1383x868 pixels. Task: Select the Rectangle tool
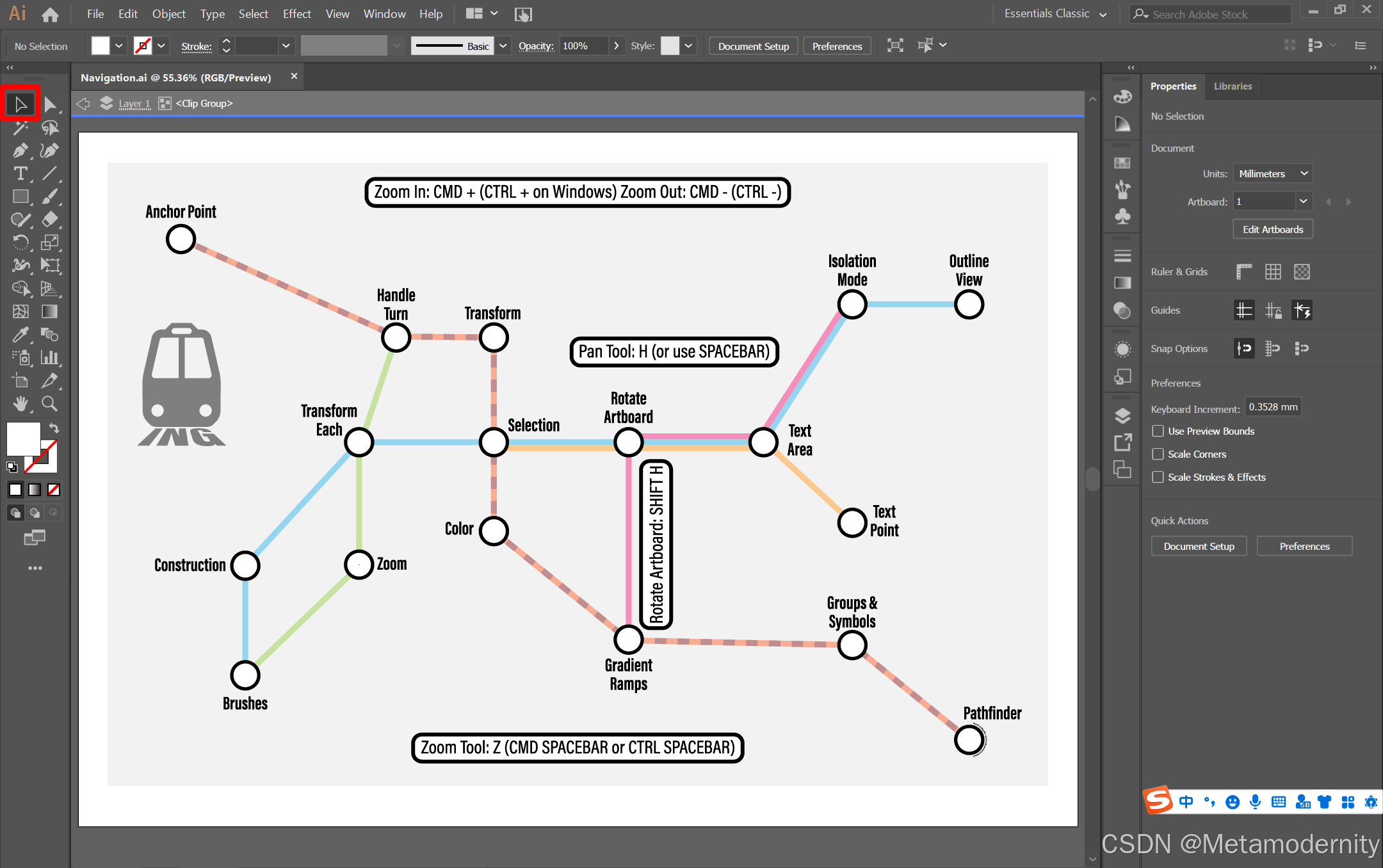20,197
